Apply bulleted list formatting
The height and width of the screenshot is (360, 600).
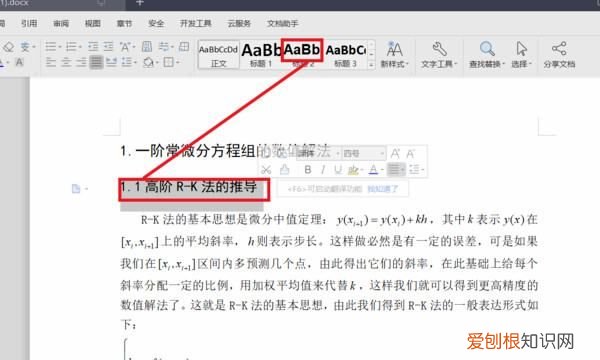(51, 47)
